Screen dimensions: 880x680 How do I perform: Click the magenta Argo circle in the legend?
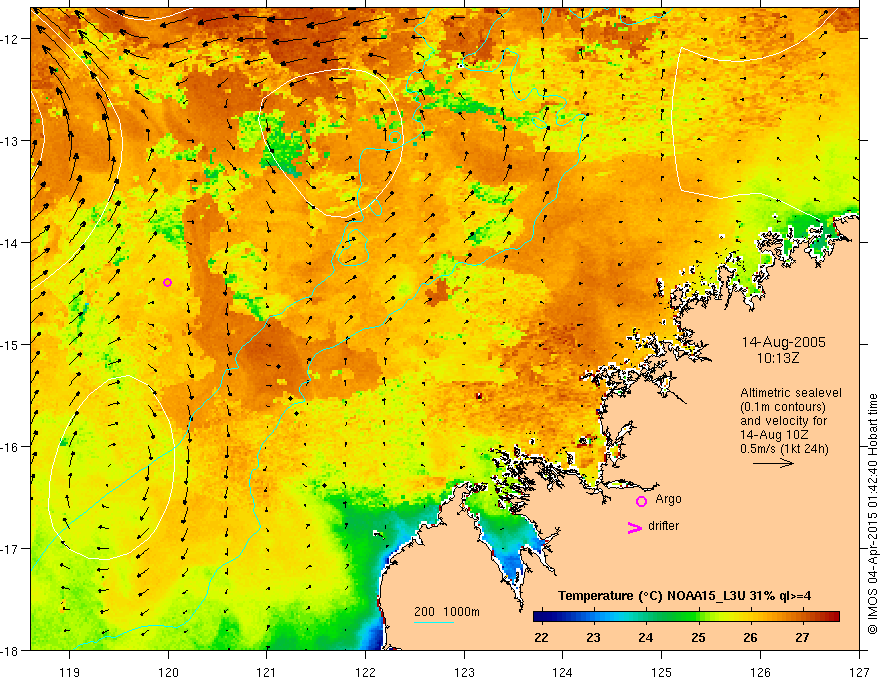coord(641,501)
